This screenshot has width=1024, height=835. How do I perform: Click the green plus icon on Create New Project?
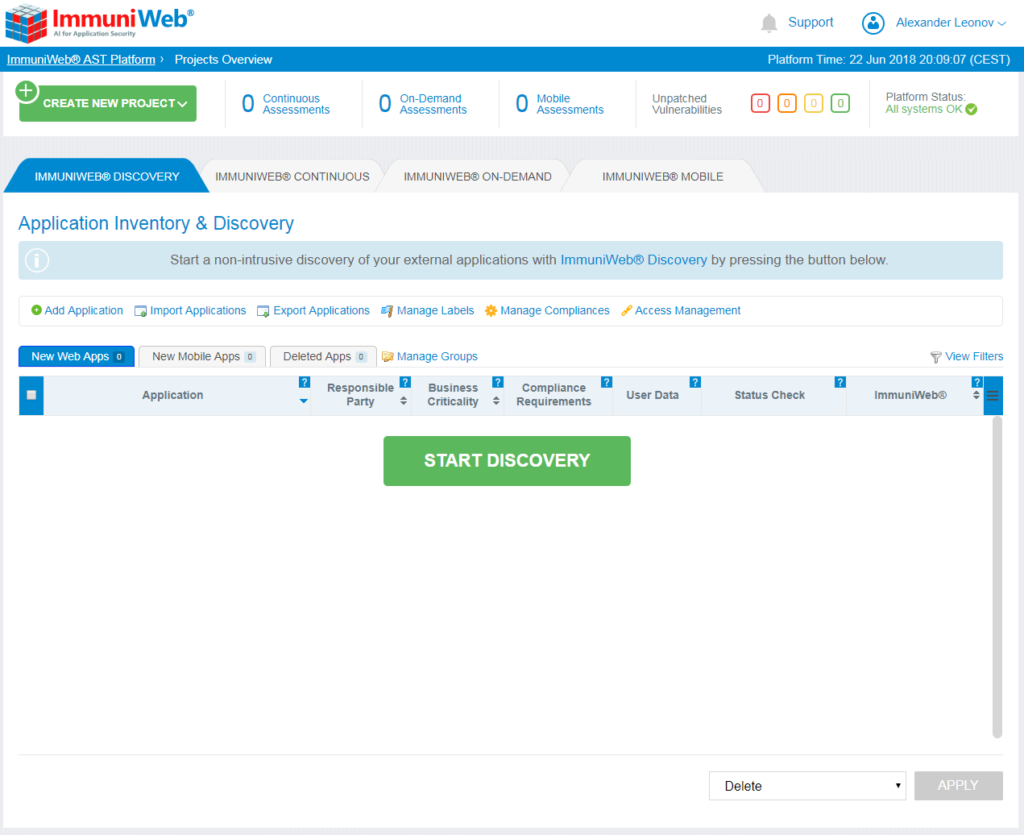(27, 91)
